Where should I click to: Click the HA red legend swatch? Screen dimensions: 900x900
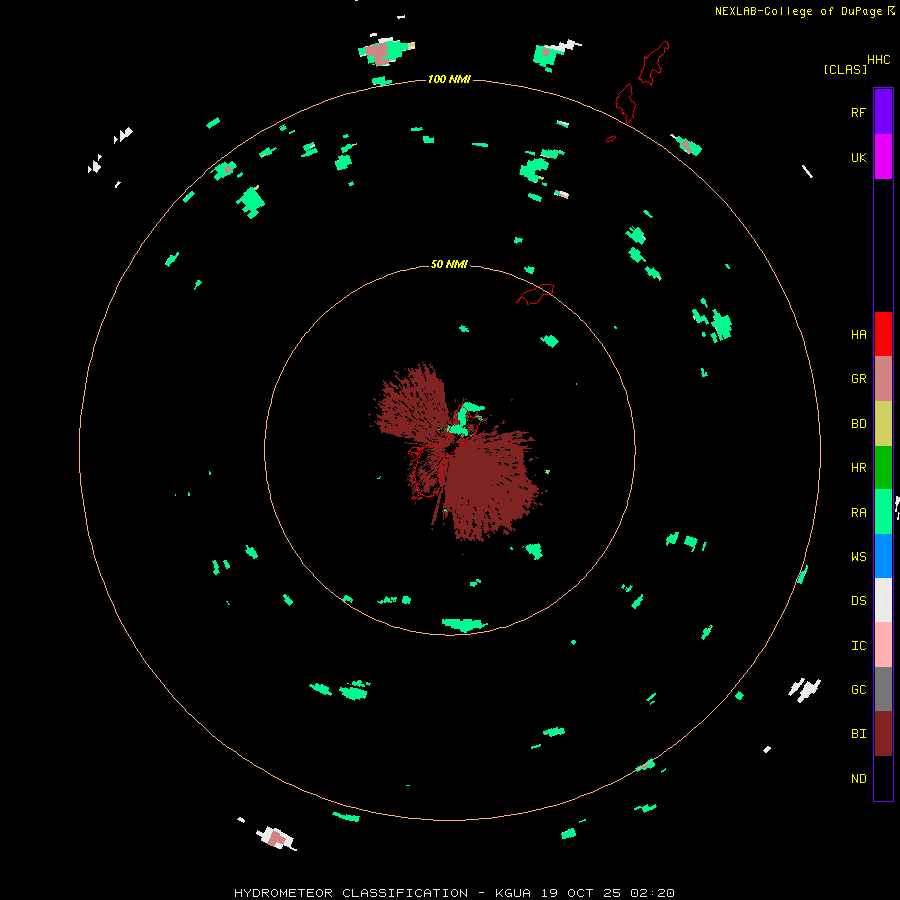[x=883, y=334]
